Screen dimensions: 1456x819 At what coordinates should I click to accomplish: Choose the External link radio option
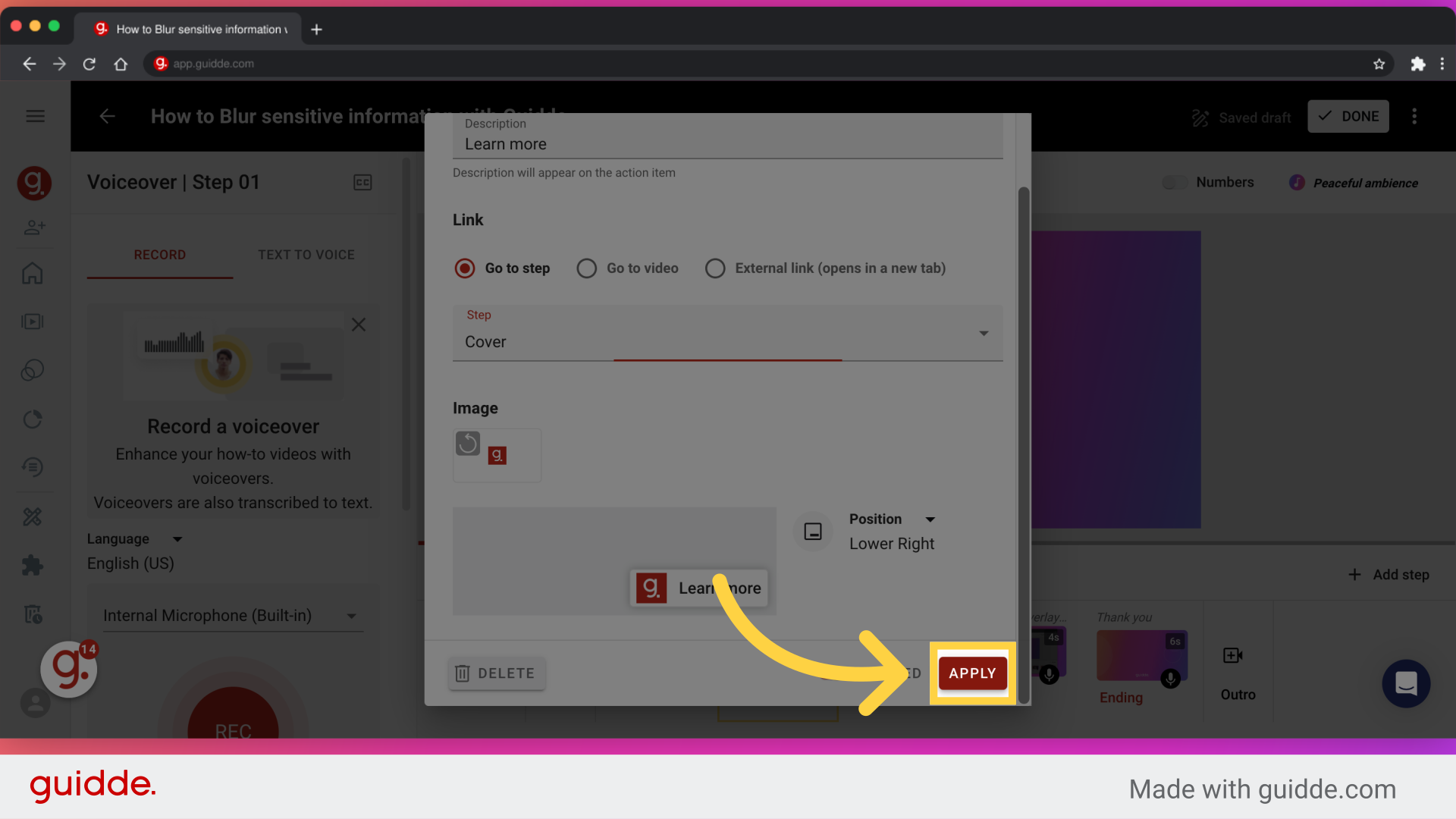click(715, 268)
